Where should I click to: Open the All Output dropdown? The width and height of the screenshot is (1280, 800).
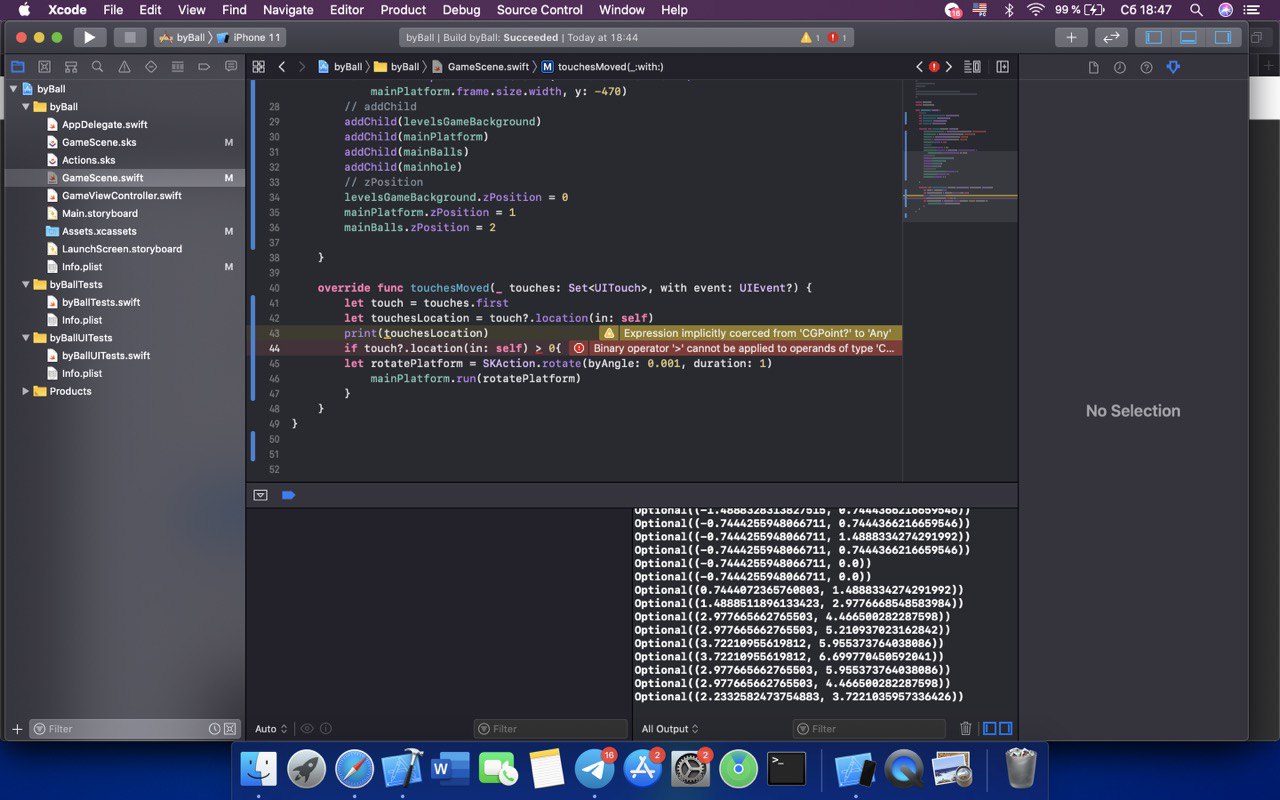[x=670, y=729]
